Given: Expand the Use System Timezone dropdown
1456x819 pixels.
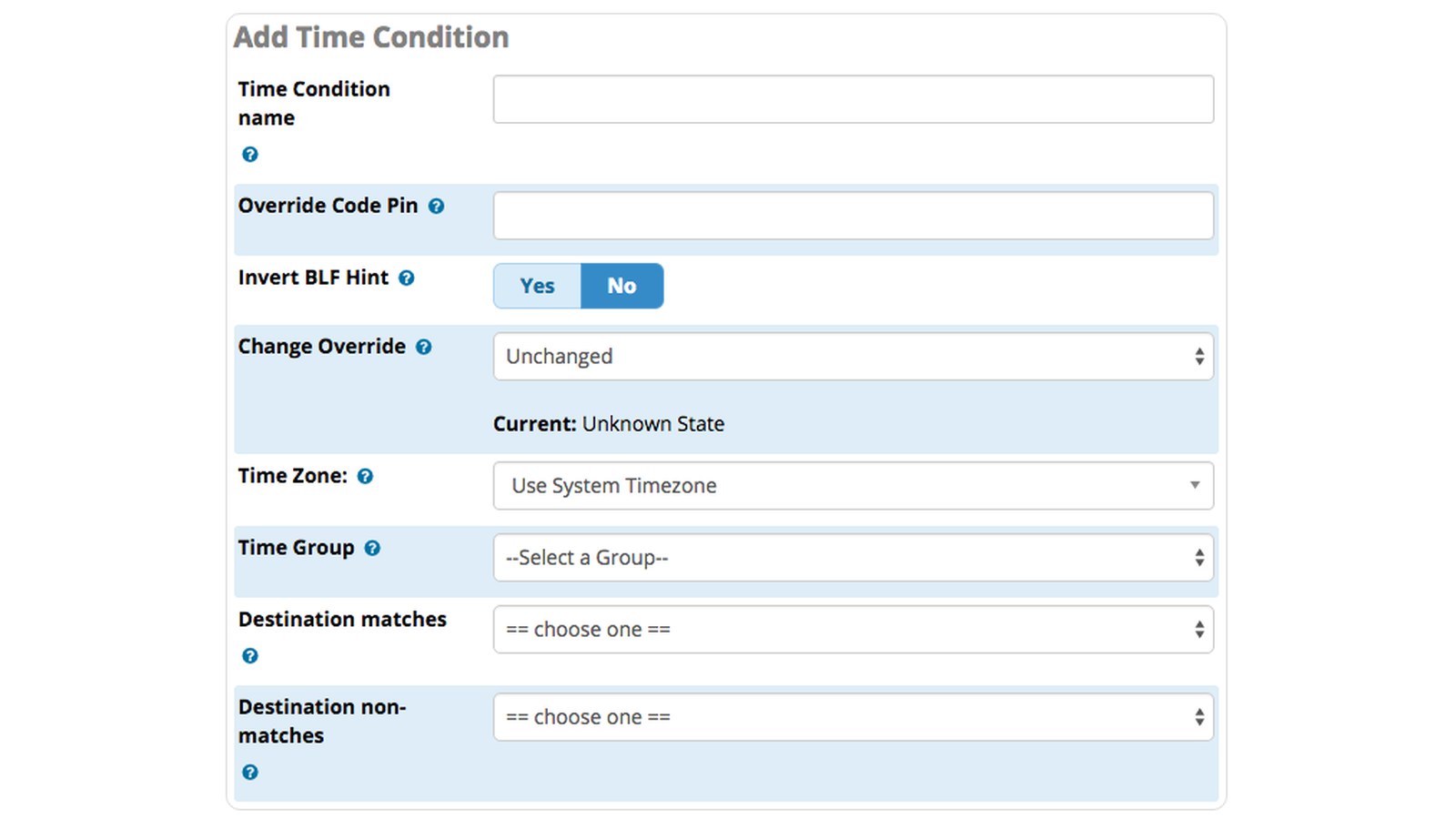Looking at the screenshot, I should tap(853, 485).
